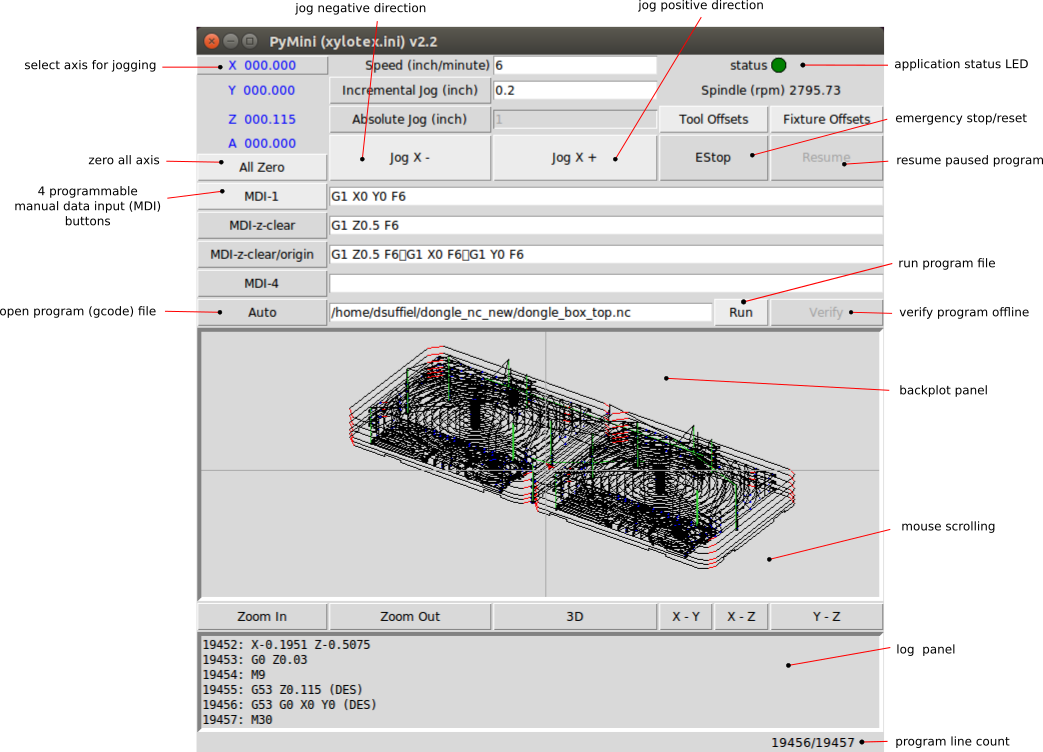This screenshot has height=752, width=1043.
Task: Click the gcode file path field
Action: pos(521,313)
